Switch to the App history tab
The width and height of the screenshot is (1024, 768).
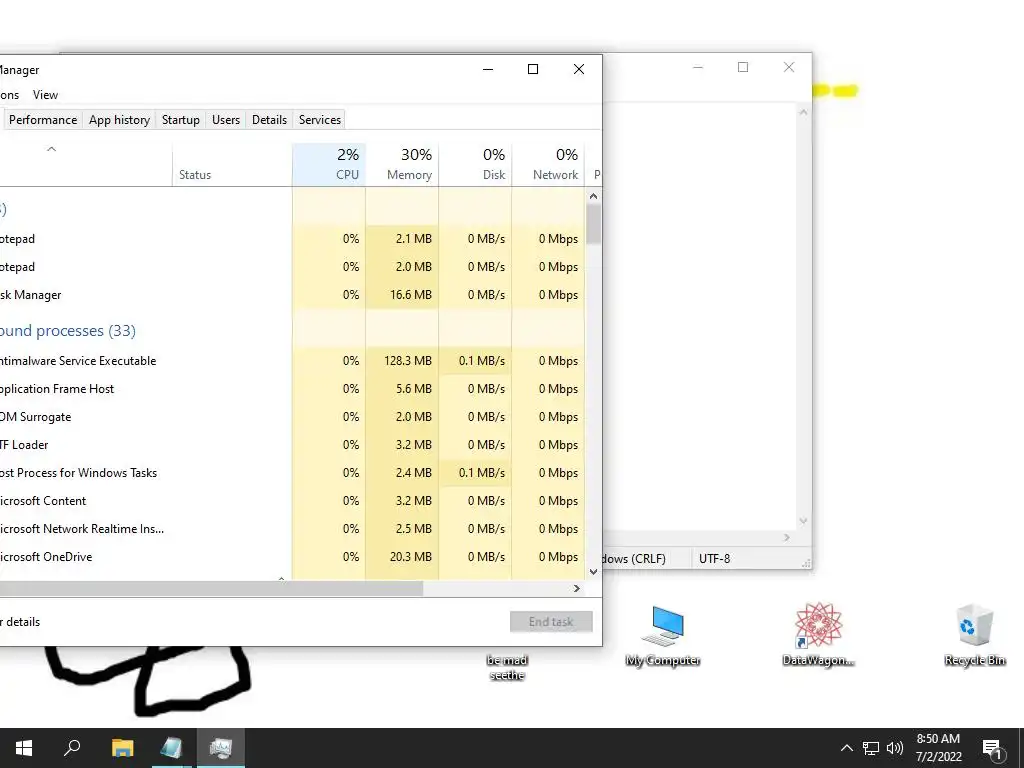coord(120,120)
